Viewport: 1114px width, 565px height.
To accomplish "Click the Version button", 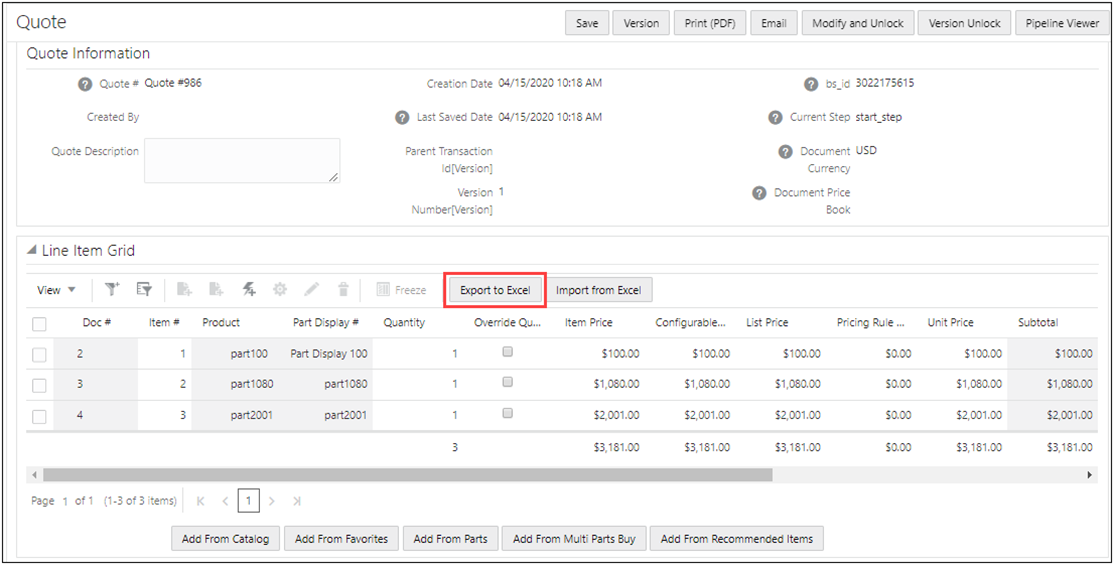I will tap(641, 23).
